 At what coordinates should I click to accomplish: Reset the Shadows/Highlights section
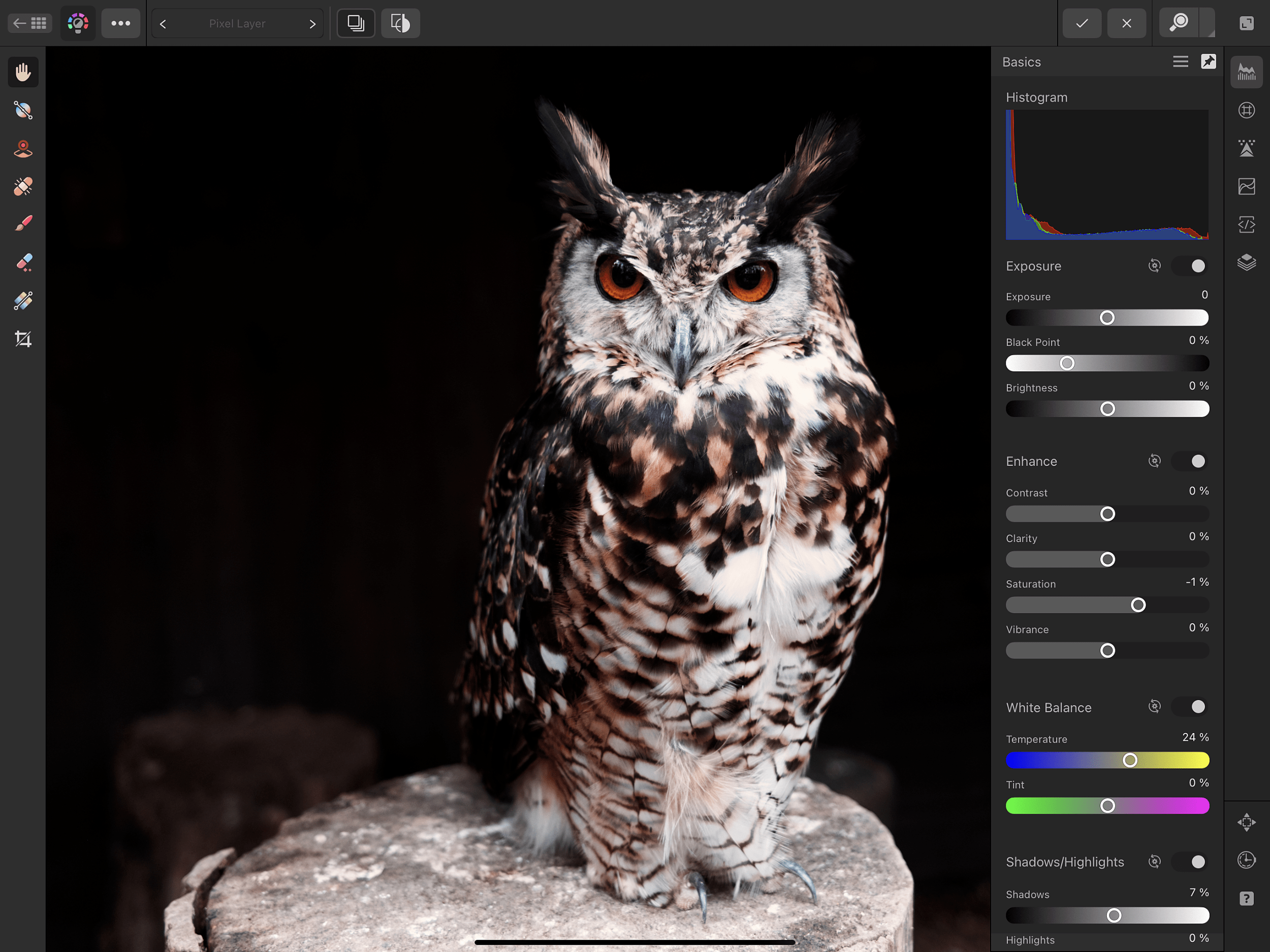(1154, 862)
